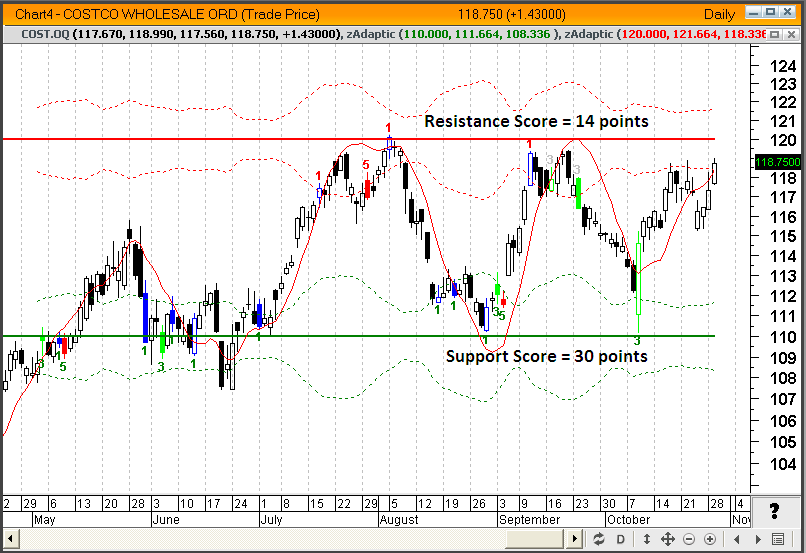Image resolution: width=806 pixels, height=553 pixels.
Task: Click the Support Score = 30 points label
Action: coord(547,356)
